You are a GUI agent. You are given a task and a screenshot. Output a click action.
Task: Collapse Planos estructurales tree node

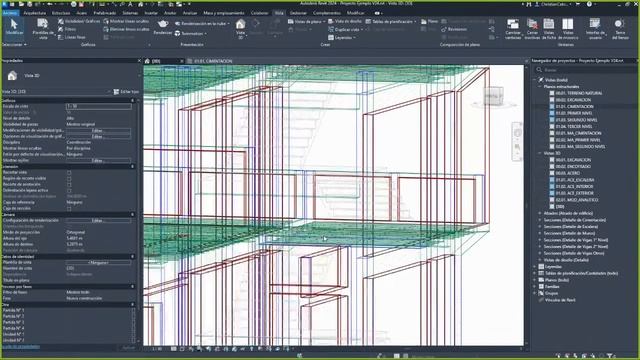click(x=540, y=87)
